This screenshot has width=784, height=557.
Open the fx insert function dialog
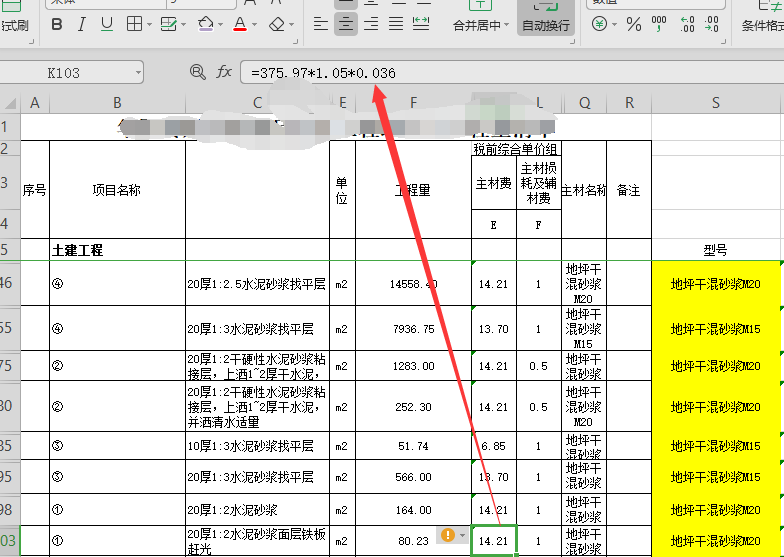pyautogui.click(x=224, y=72)
